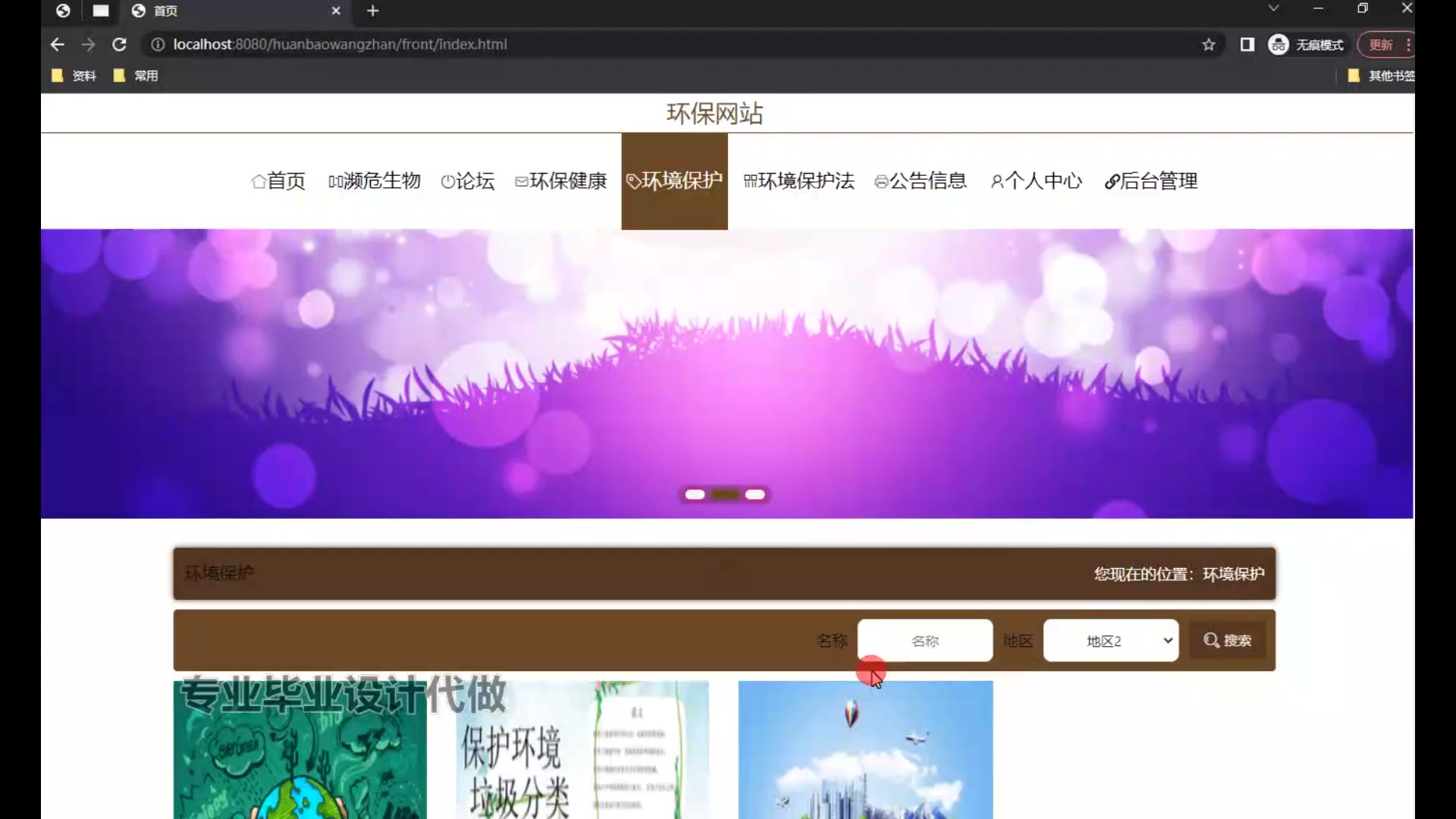Image resolution: width=1456 pixels, height=819 pixels.
Task: Focus the 名称 search input field
Action: coord(924,641)
